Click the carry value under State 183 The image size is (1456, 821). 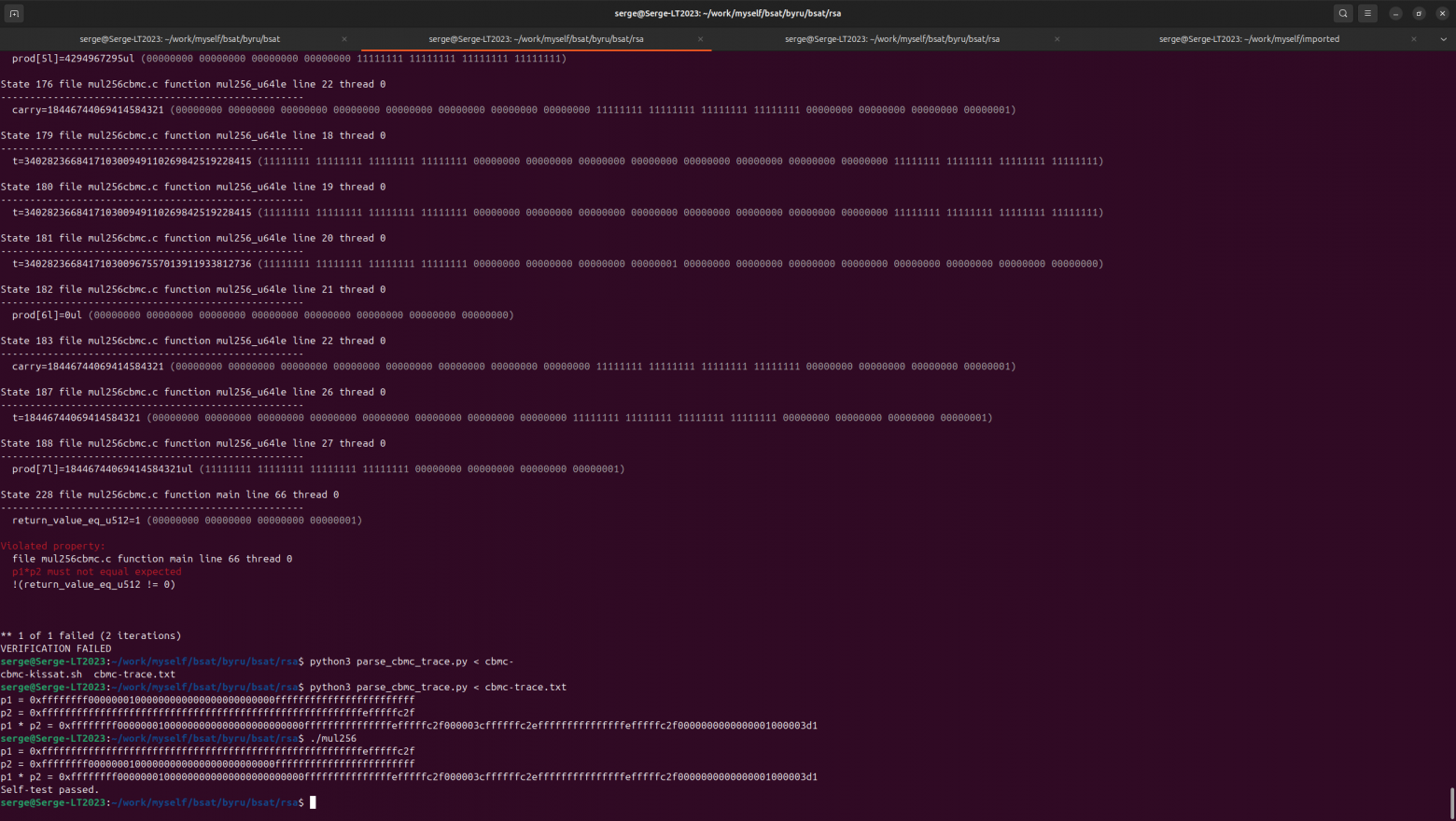pyautogui.click(x=514, y=367)
